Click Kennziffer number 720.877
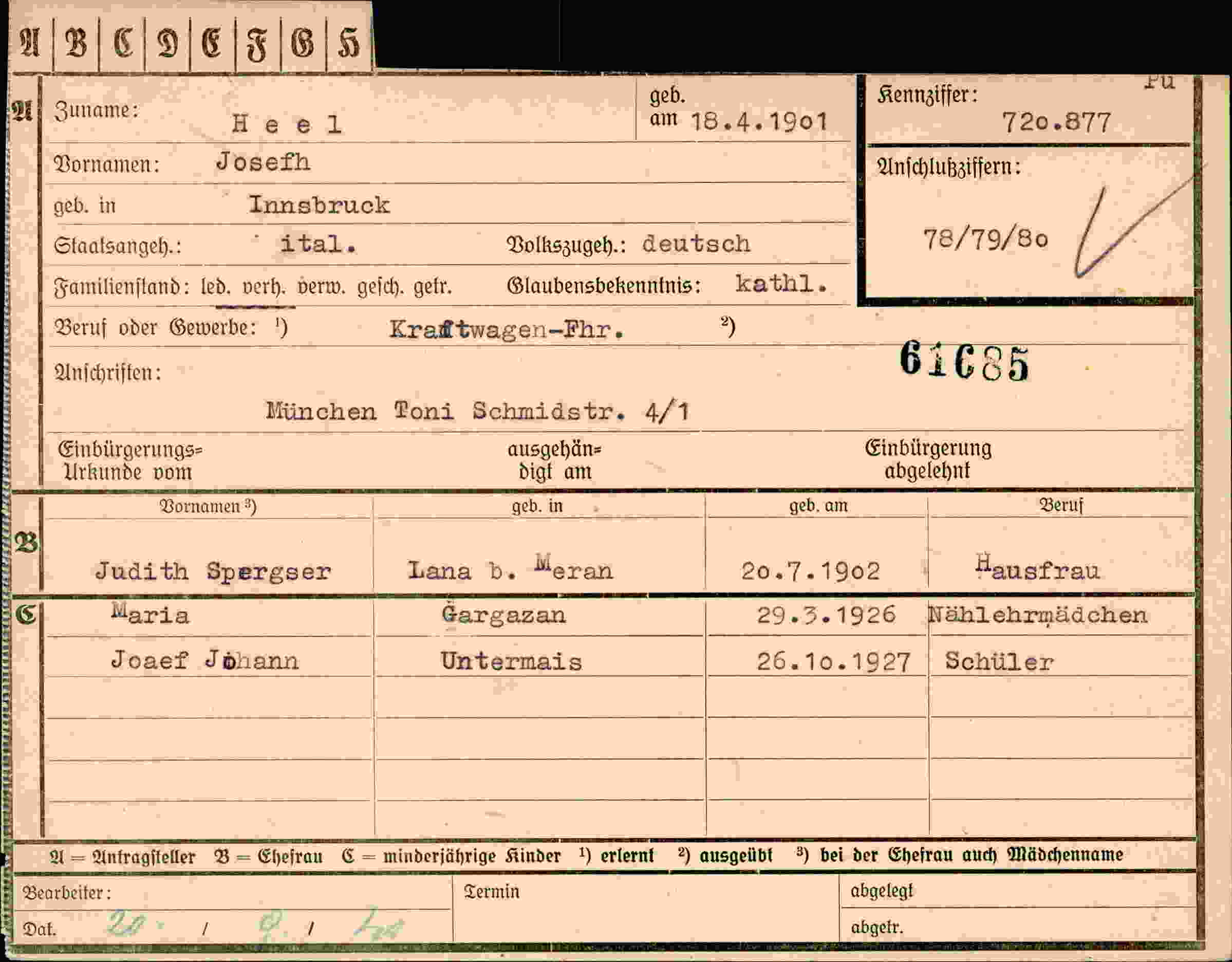1232x962 pixels. pos(1056,122)
